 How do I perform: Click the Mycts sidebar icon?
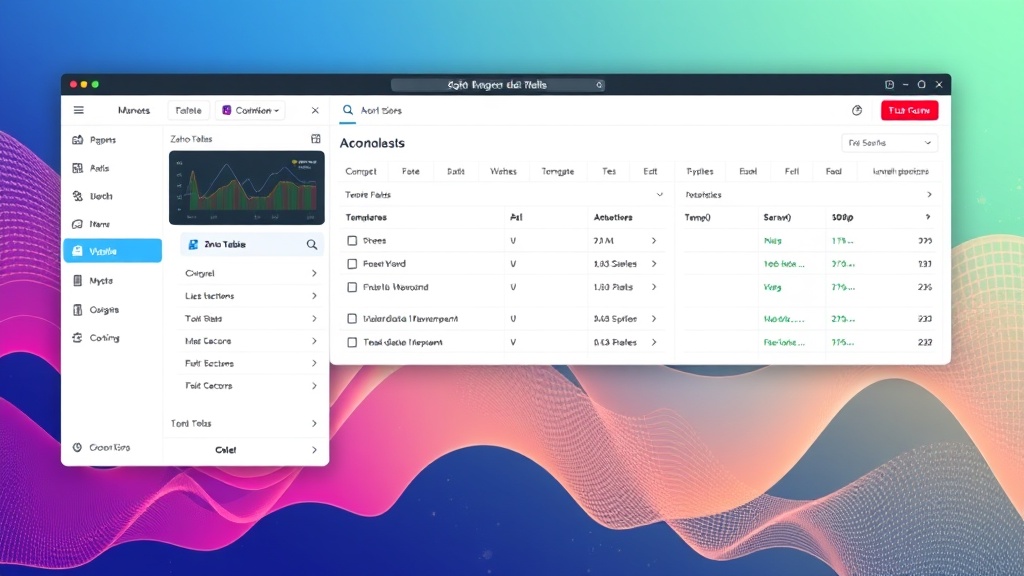coord(78,280)
